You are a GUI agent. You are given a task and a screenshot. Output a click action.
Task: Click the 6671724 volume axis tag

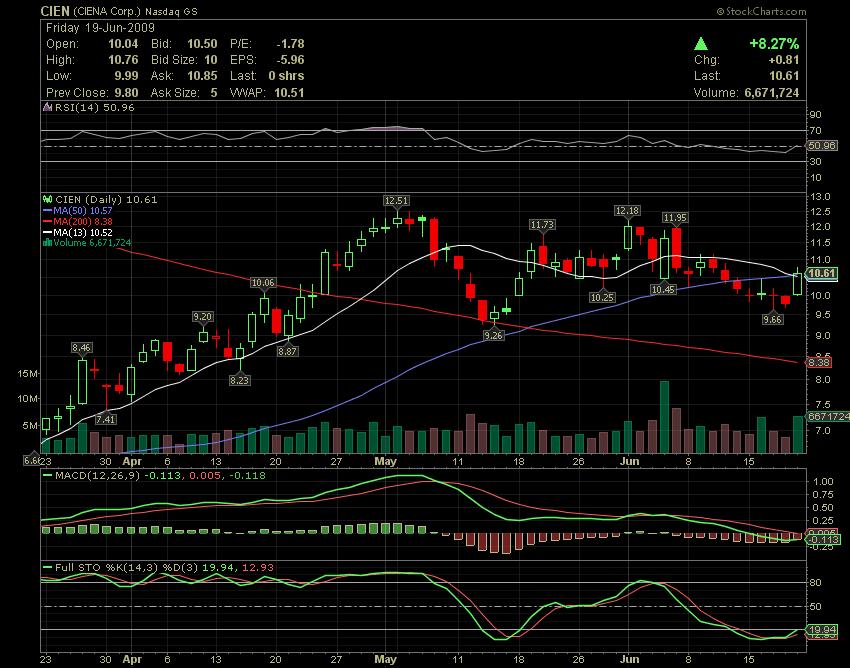[828, 416]
